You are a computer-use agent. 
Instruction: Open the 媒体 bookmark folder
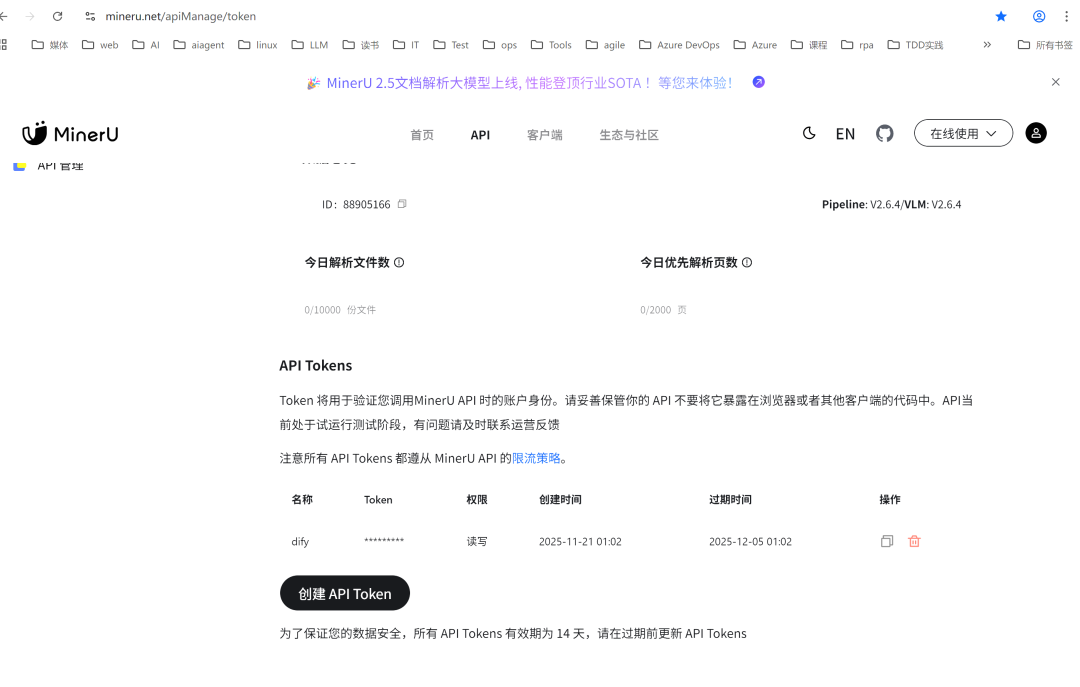(50, 45)
